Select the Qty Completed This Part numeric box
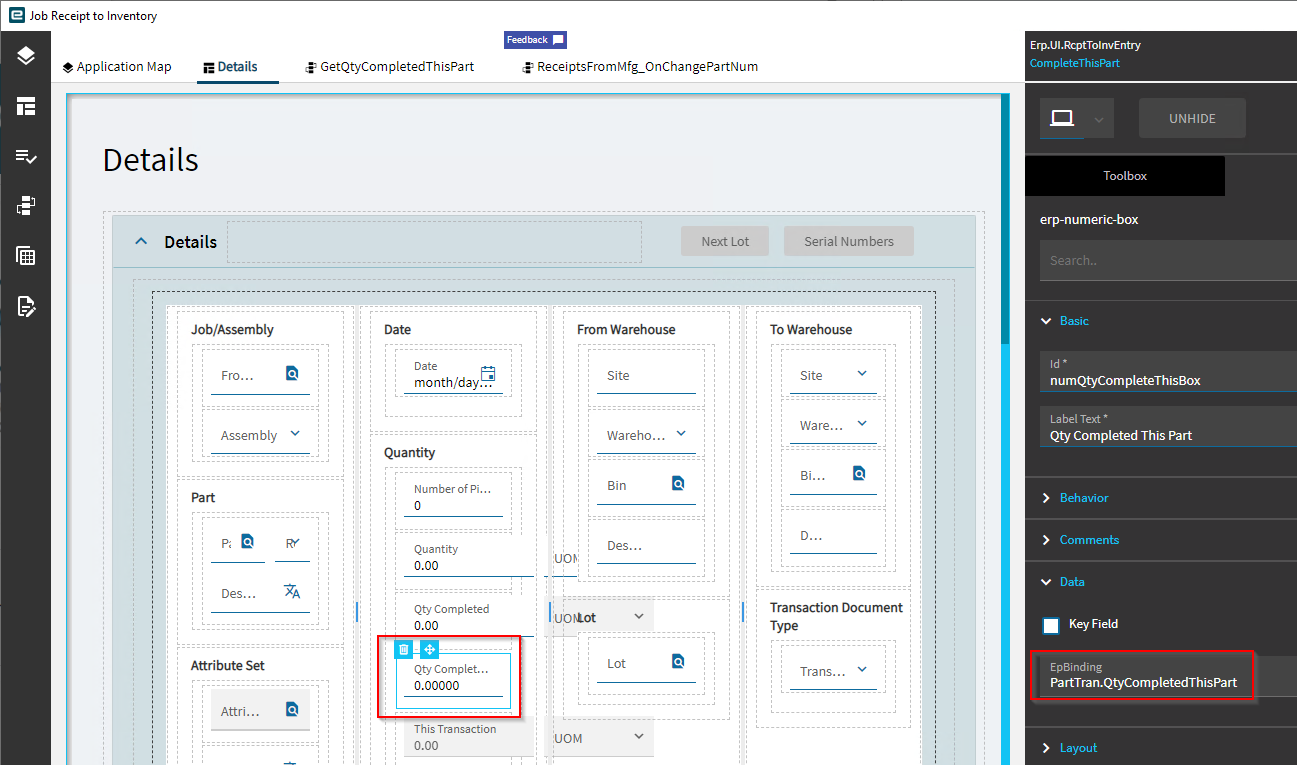This screenshot has height=765, width=1297. pos(453,681)
